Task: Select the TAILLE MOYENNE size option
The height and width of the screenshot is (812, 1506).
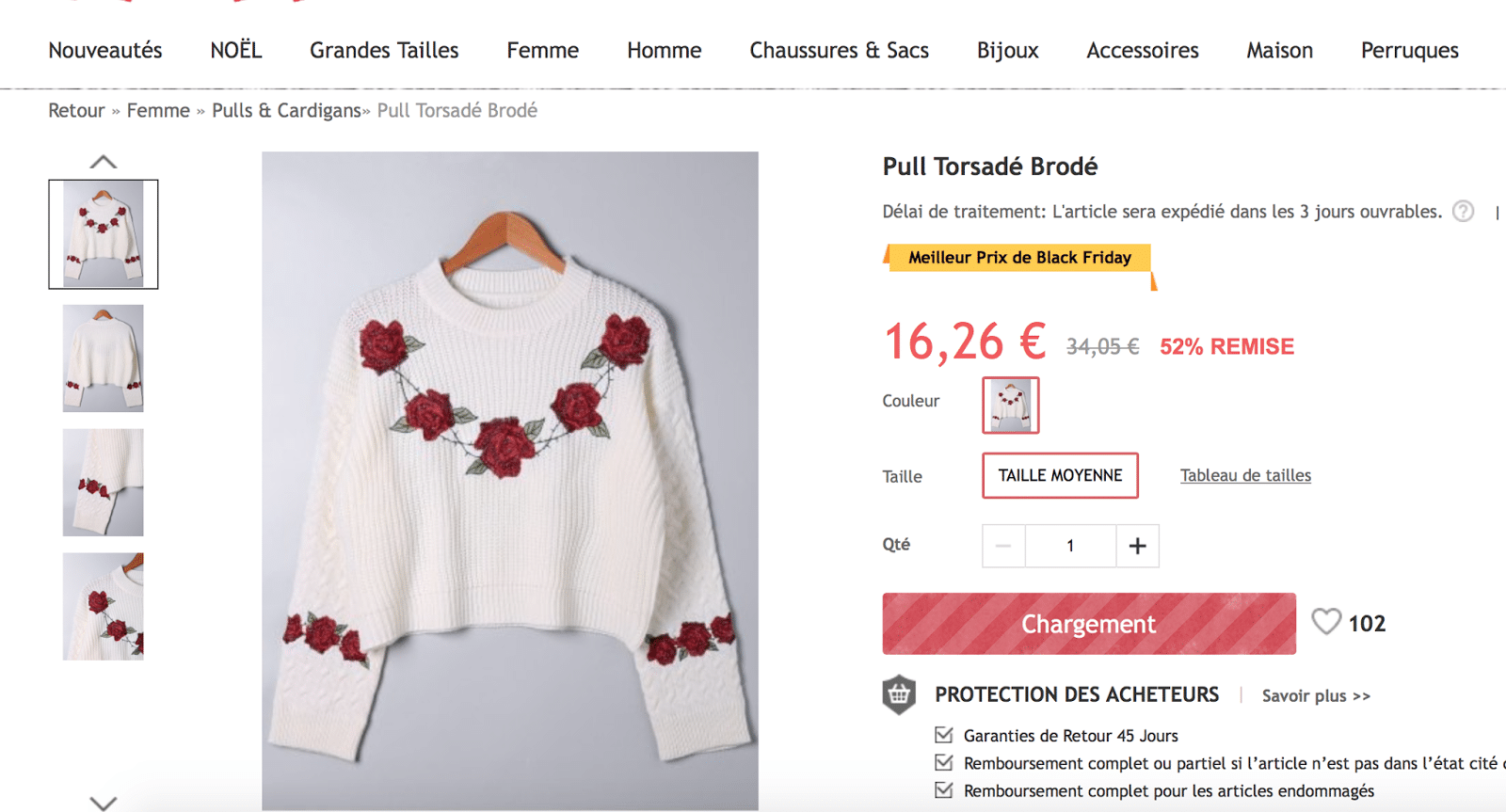Action: [x=1060, y=476]
